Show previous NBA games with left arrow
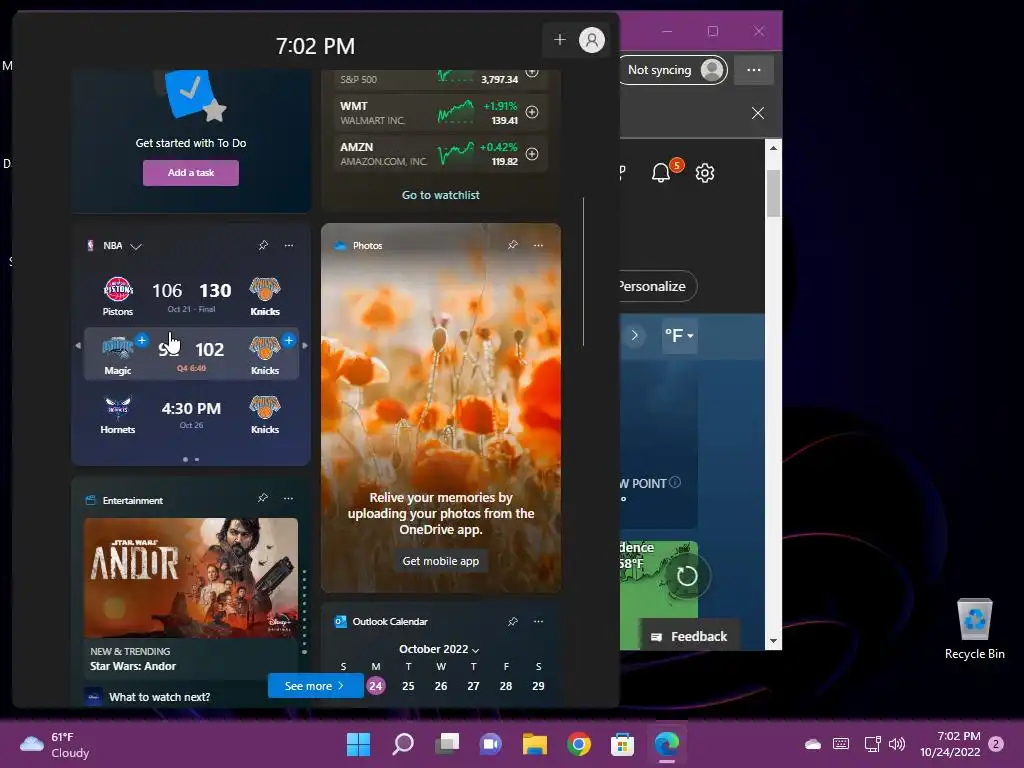The width and height of the screenshot is (1024, 768). 78,345
